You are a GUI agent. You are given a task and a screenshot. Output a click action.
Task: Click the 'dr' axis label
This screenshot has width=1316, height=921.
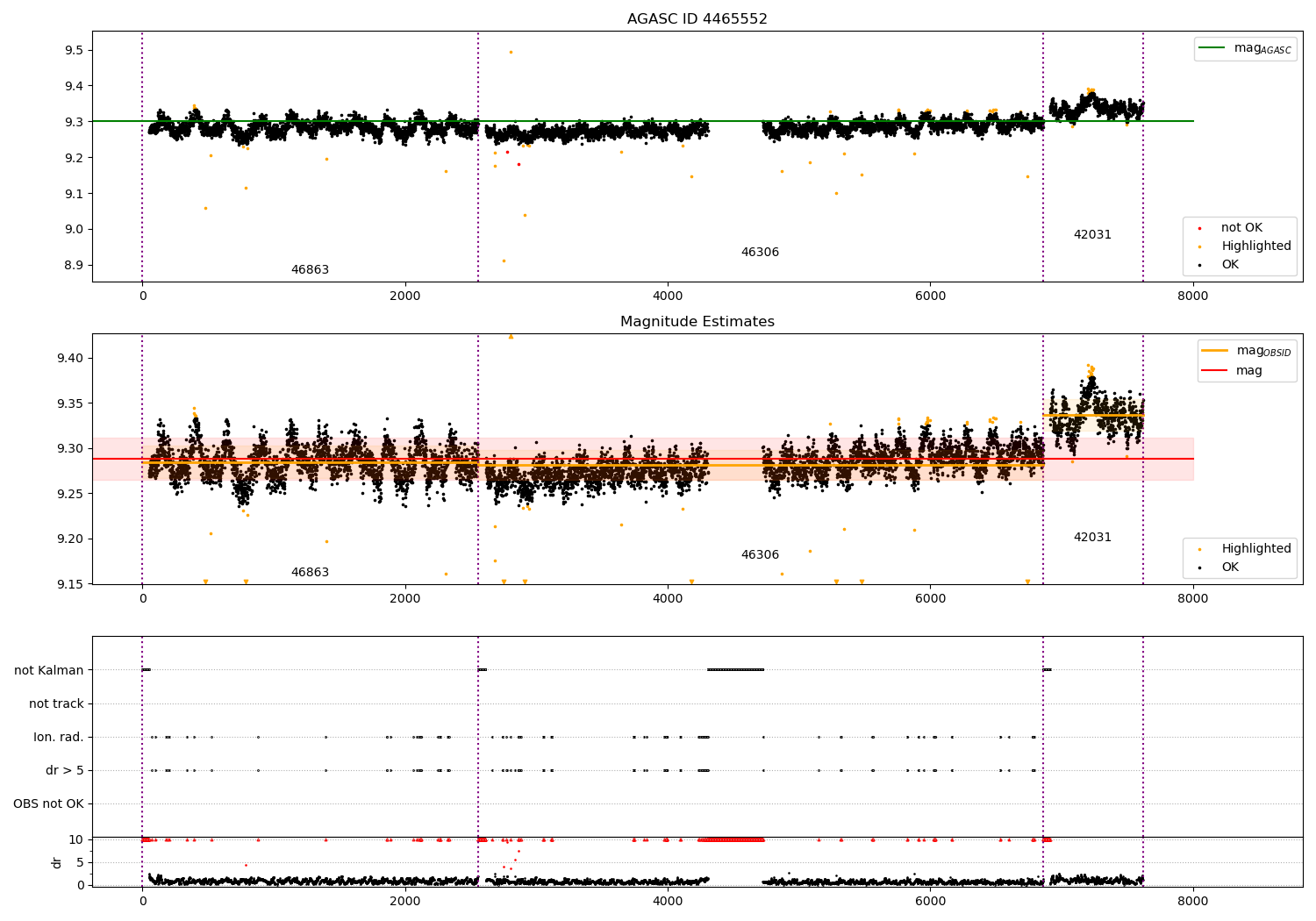click(x=57, y=862)
